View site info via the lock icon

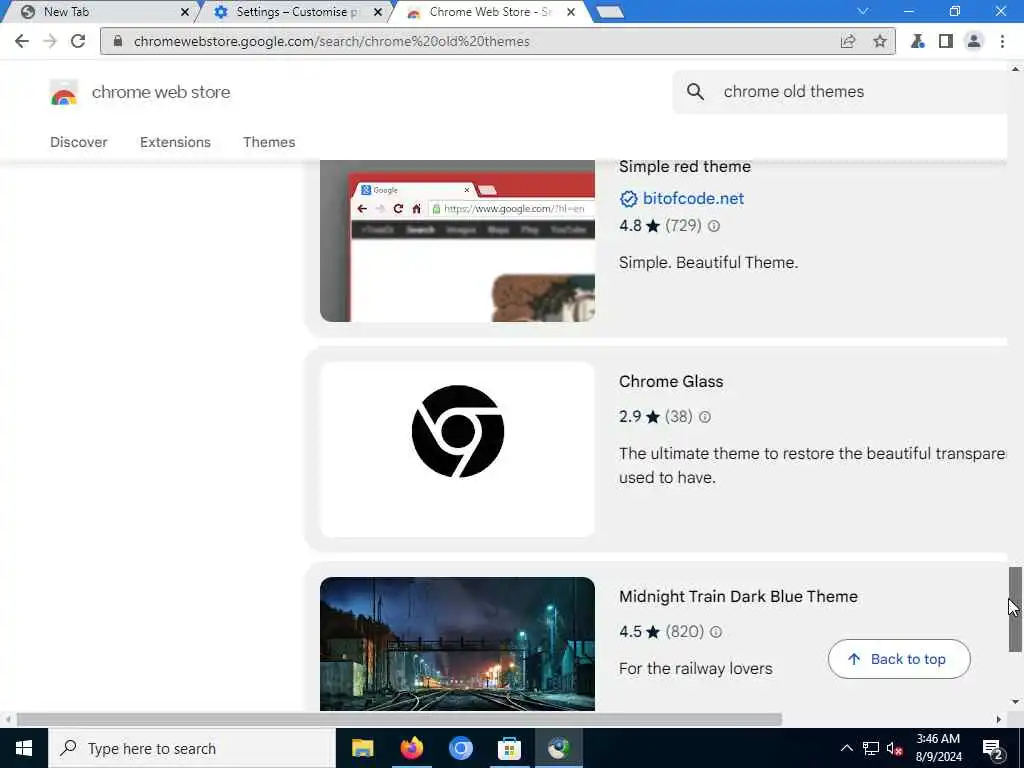(x=118, y=41)
